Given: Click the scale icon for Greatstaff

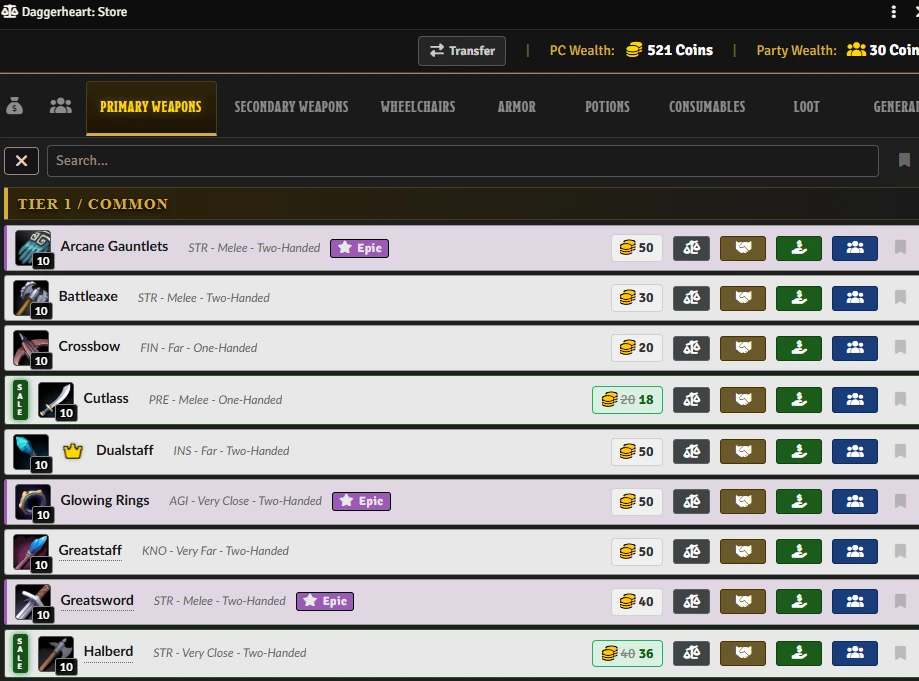Looking at the screenshot, I should point(691,551).
